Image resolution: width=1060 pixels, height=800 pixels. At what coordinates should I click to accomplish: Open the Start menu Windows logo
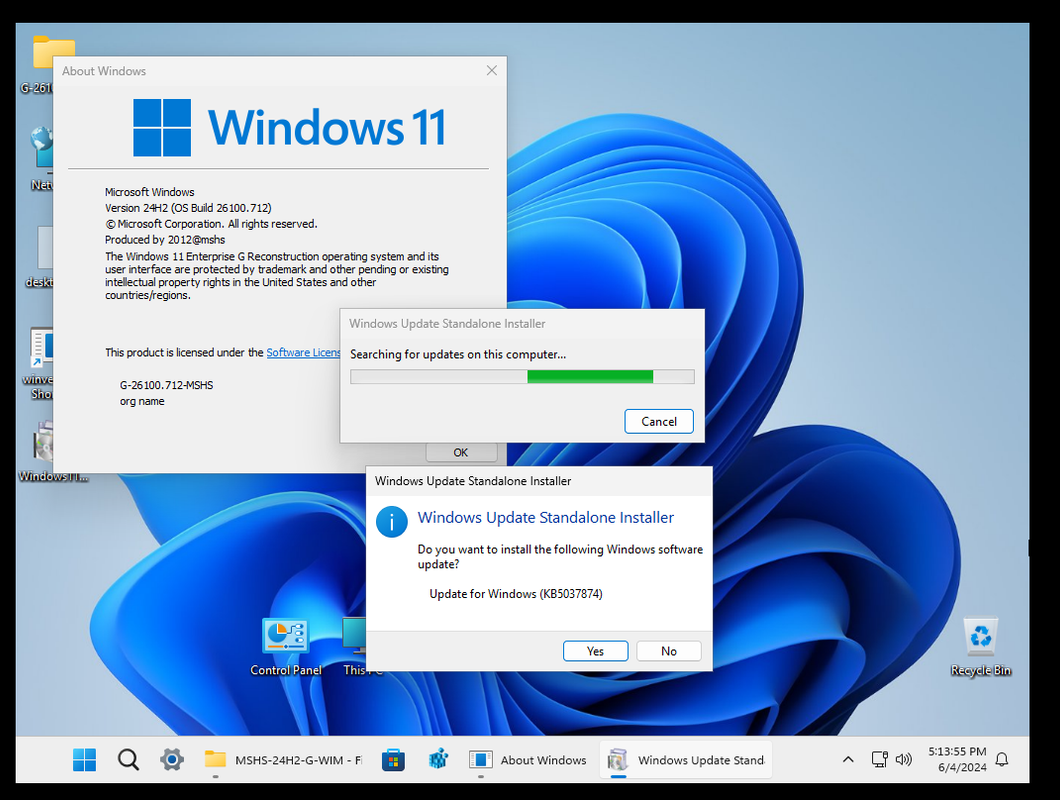85,759
